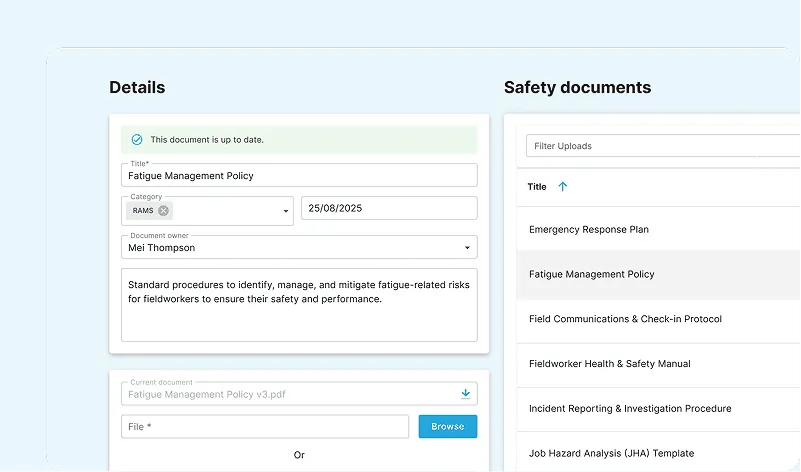This screenshot has width=801, height=472.
Task: Click the Browse button
Action: click(x=447, y=427)
